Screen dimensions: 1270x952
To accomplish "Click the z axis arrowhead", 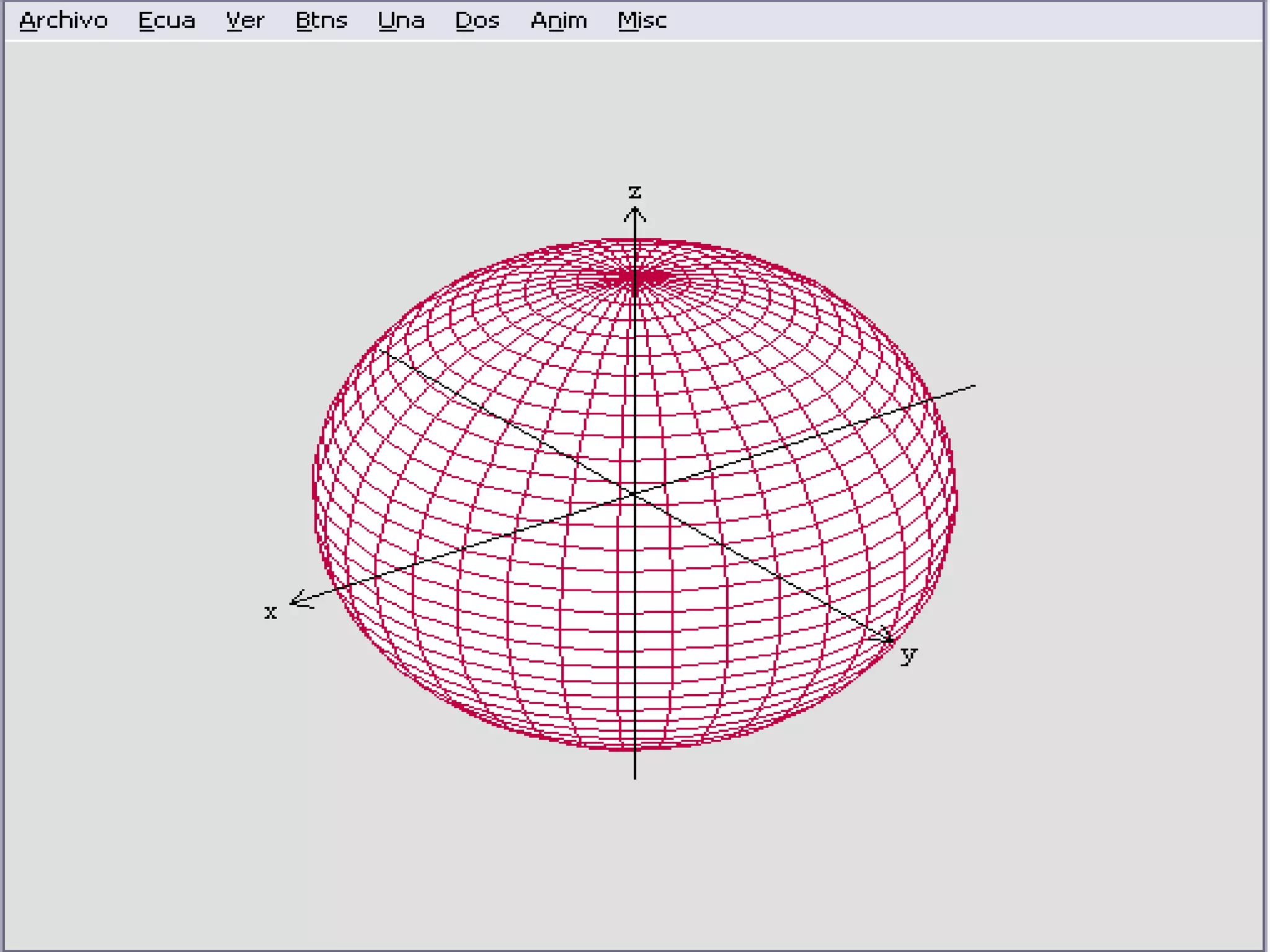I will point(634,213).
